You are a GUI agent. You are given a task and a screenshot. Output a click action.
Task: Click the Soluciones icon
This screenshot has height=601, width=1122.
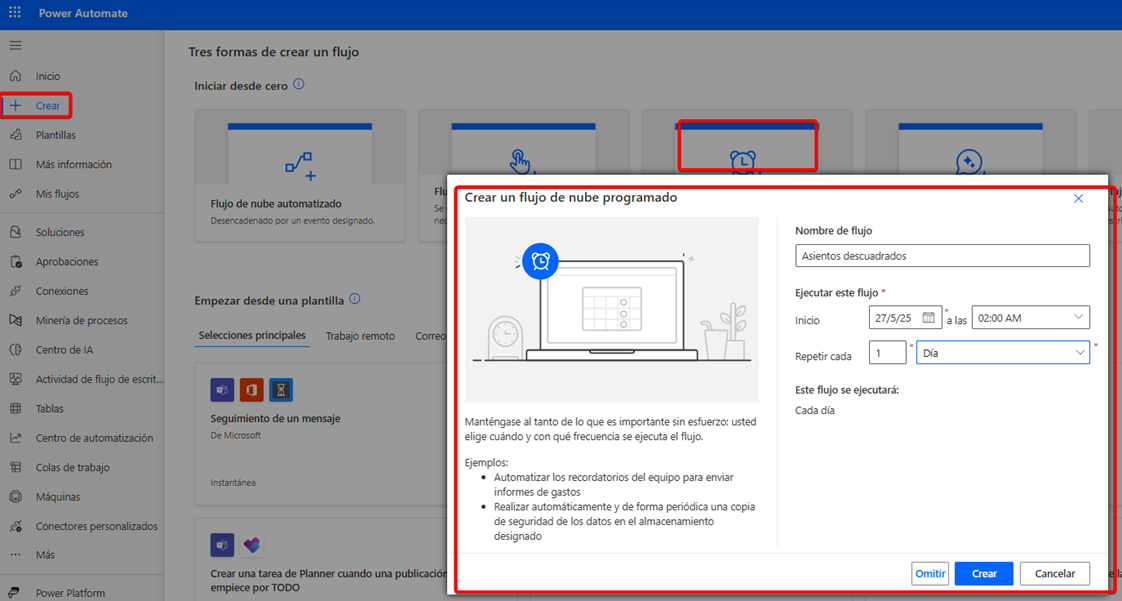(15, 233)
